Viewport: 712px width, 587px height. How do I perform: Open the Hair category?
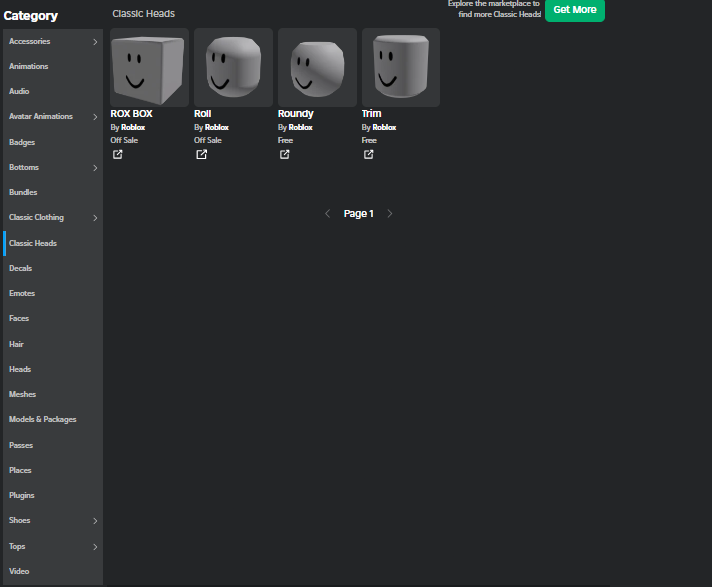click(x=53, y=344)
